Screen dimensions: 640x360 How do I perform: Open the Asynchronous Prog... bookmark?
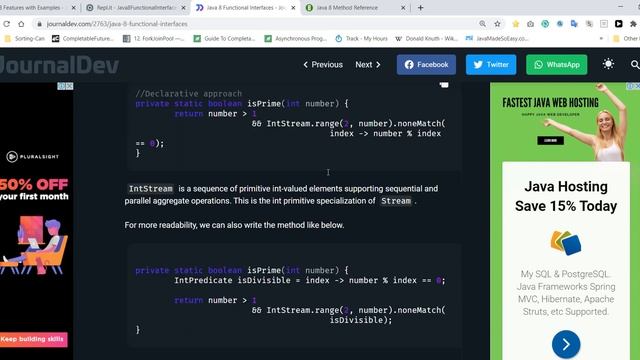point(296,38)
